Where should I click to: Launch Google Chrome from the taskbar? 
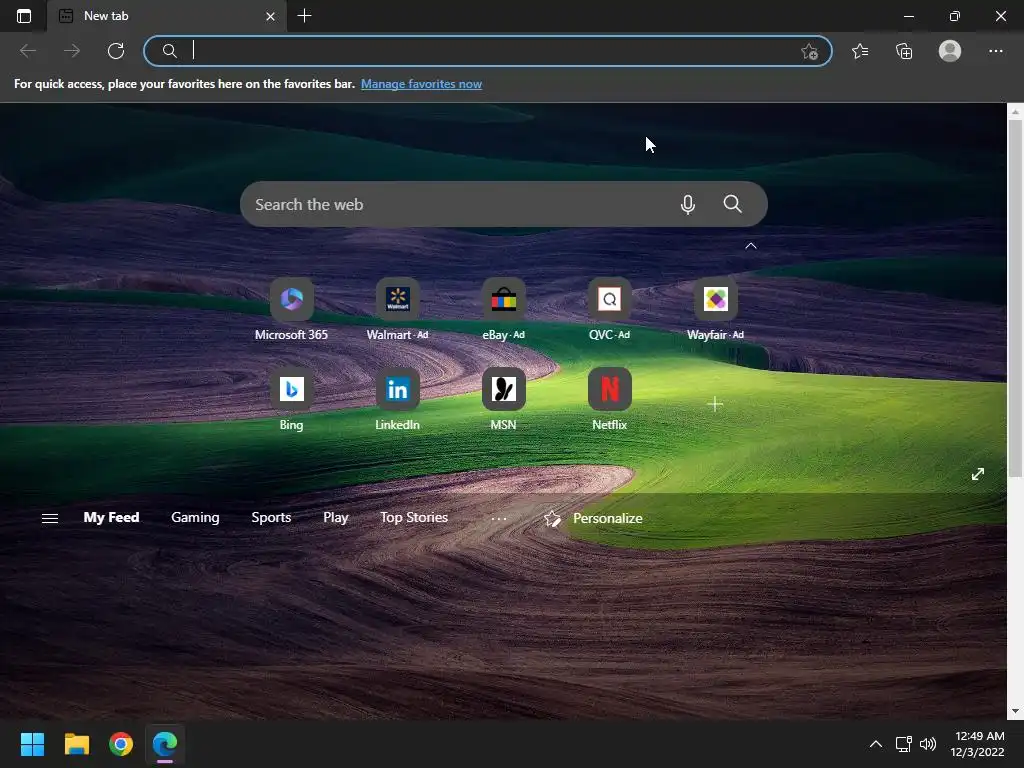tap(121, 744)
